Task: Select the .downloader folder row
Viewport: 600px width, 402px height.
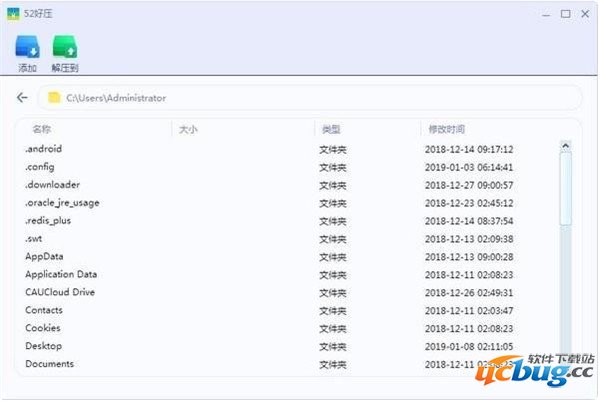Action: (x=289, y=185)
